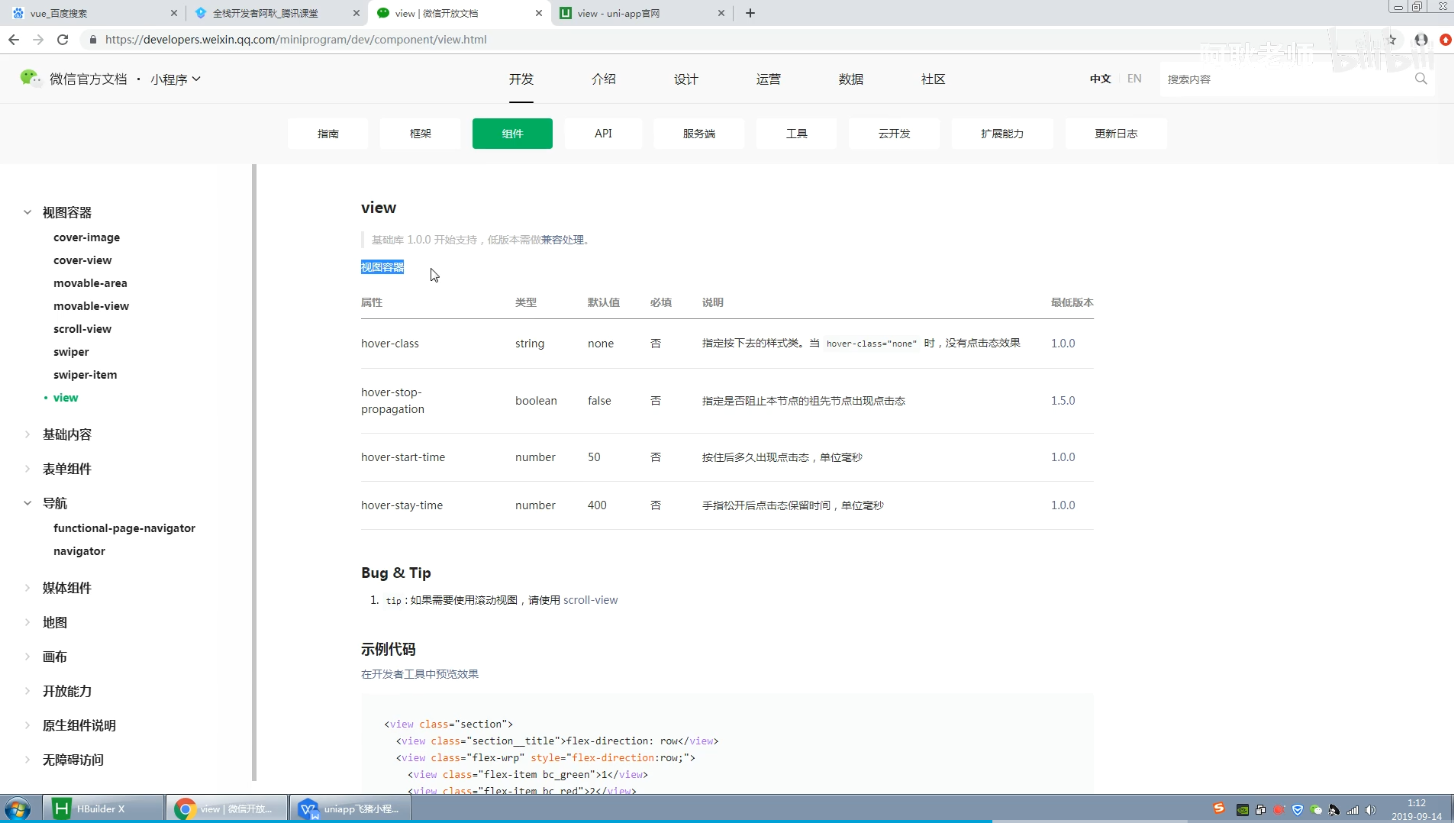Open Tencent PC Manager shield tray icon

pos(1297,810)
